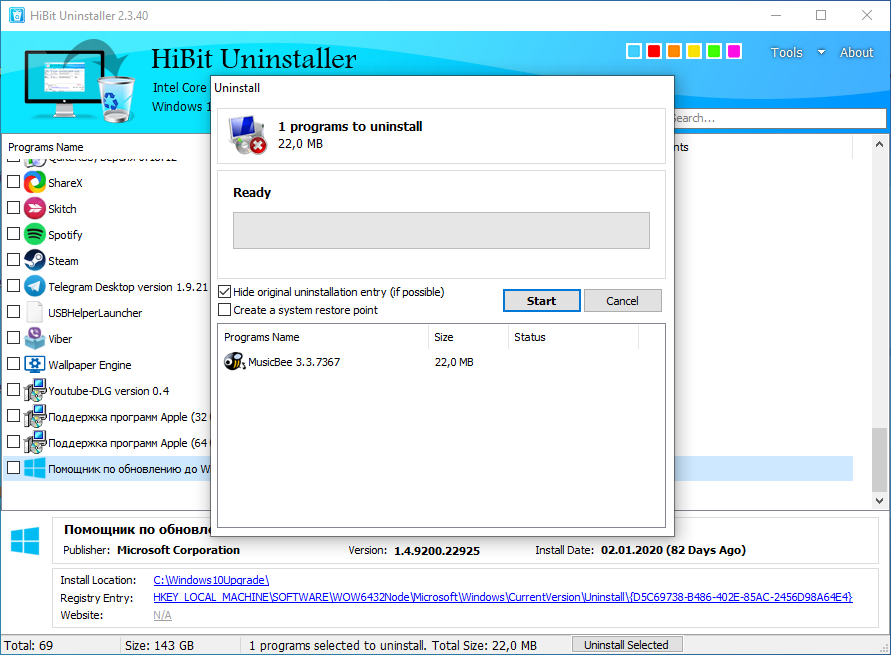The height and width of the screenshot is (655, 891).
Task: Click Programs Name header in uninstall dialog
Action: point(261,337)
